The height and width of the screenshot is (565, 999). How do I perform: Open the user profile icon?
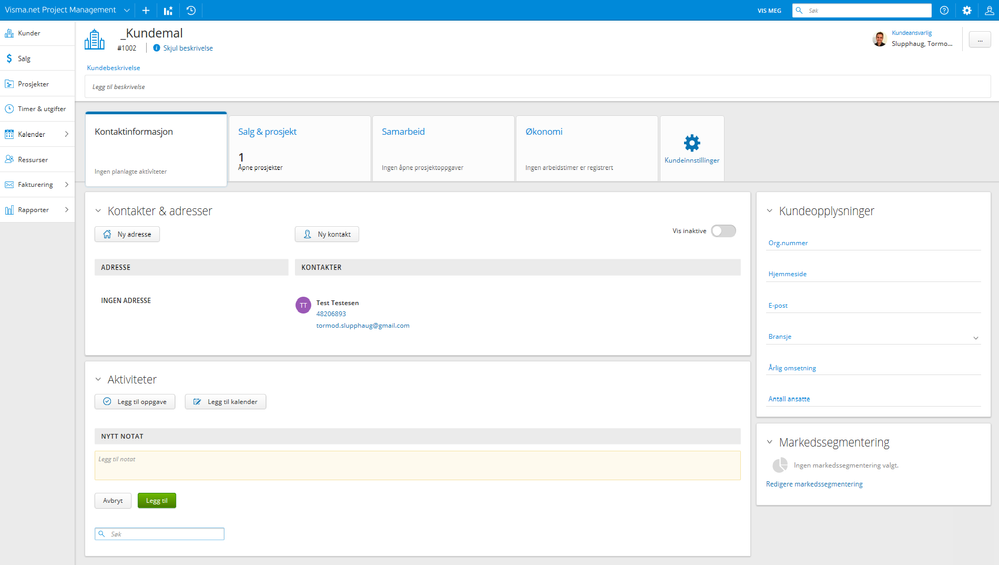click(989, 10)
